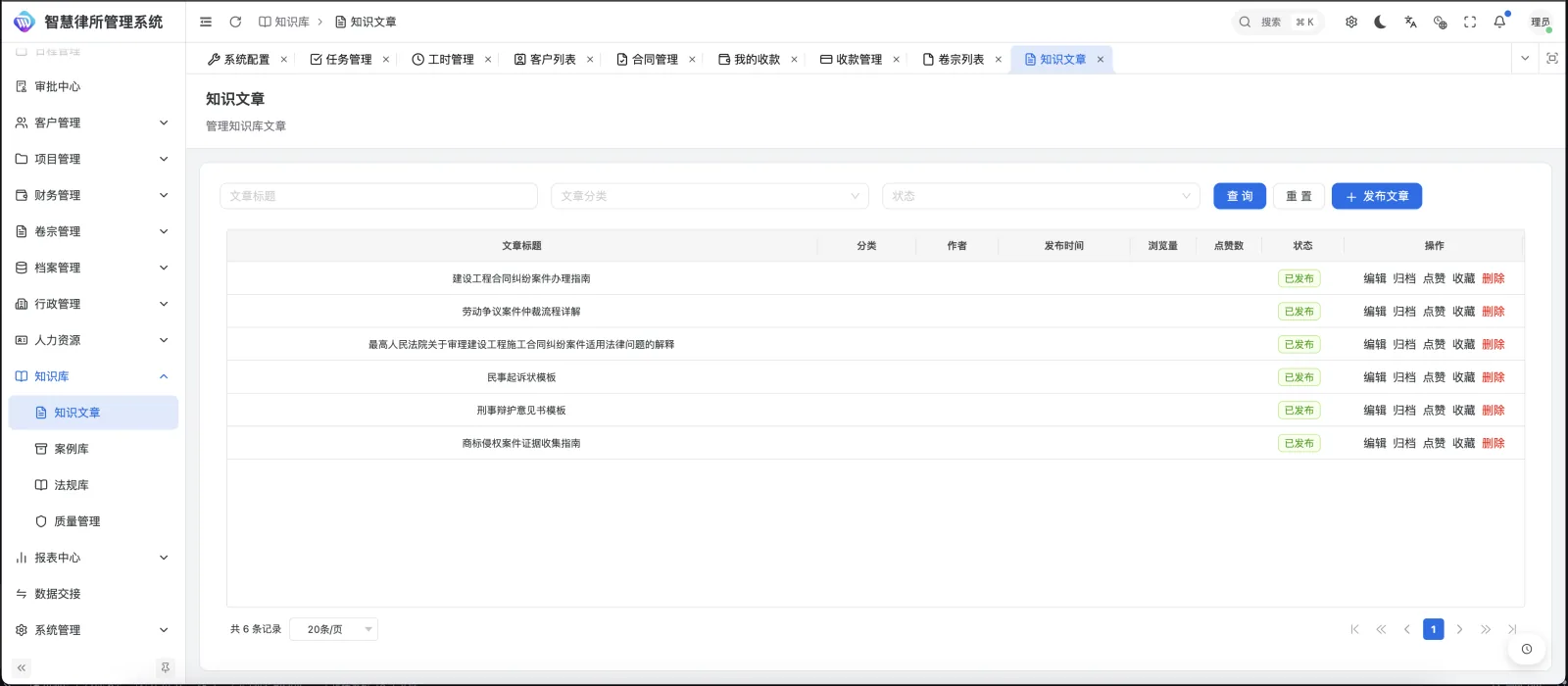
Task: Expand 人力资源 sidebar menu
Action: pos(93,340)
